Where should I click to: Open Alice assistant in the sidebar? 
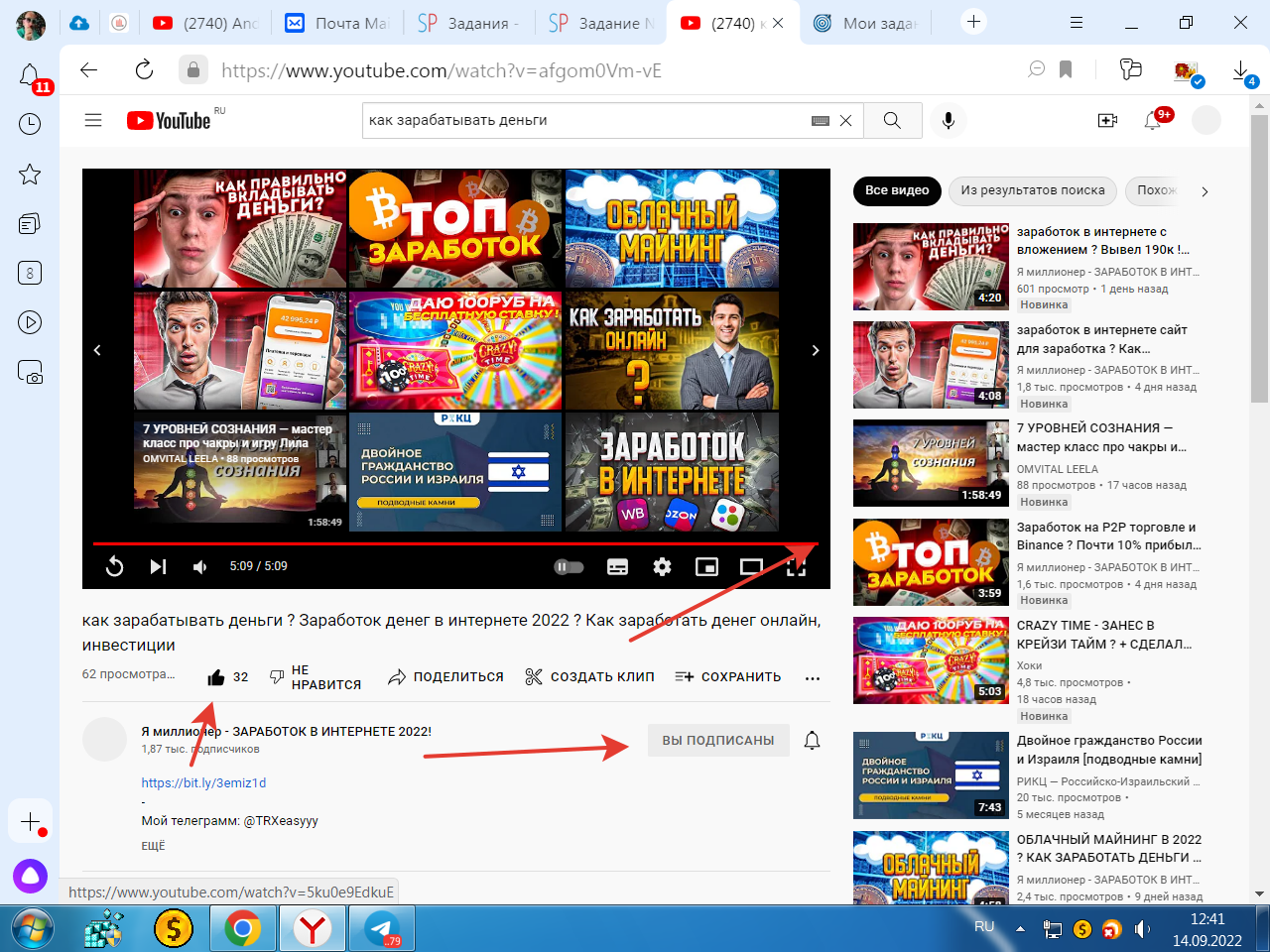30,877
